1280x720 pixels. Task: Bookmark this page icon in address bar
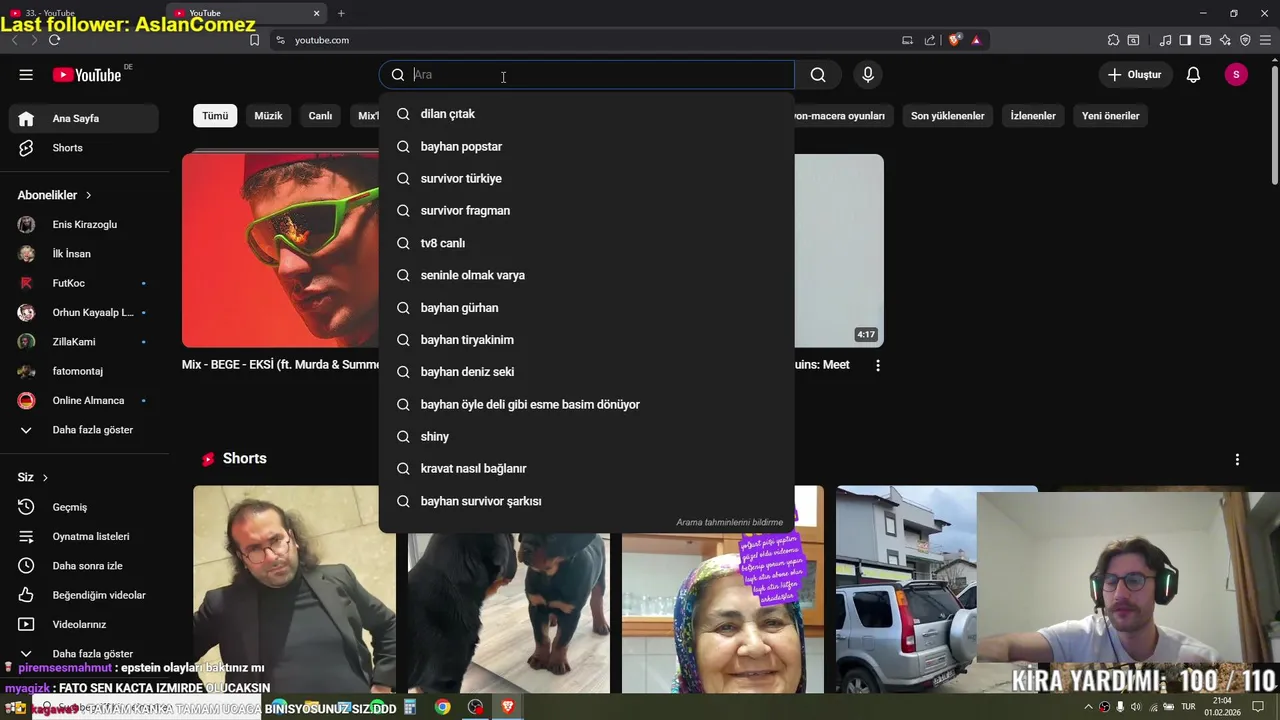click(254, 40)
